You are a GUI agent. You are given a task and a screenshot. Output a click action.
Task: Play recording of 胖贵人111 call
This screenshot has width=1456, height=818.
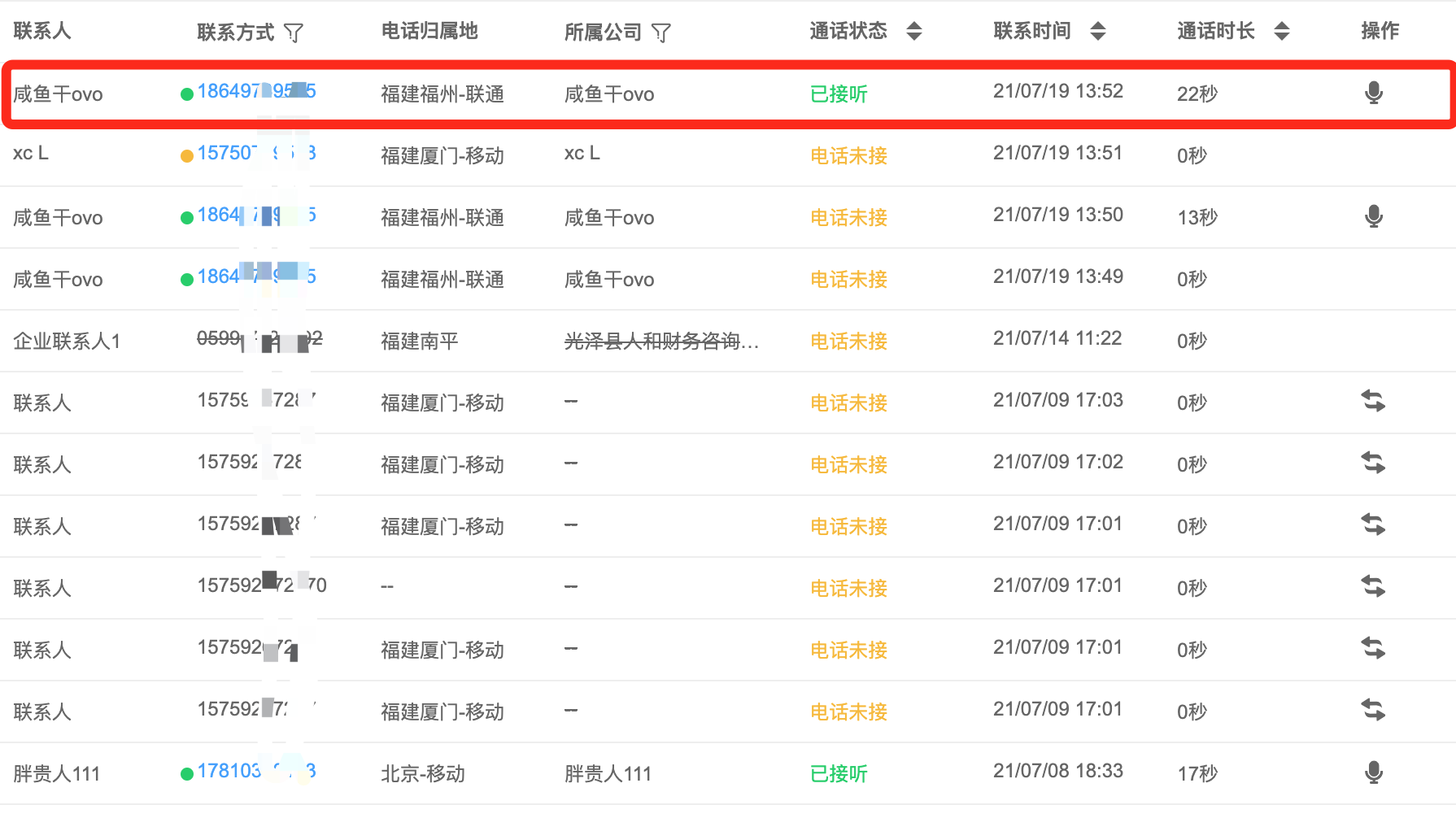1373,772
